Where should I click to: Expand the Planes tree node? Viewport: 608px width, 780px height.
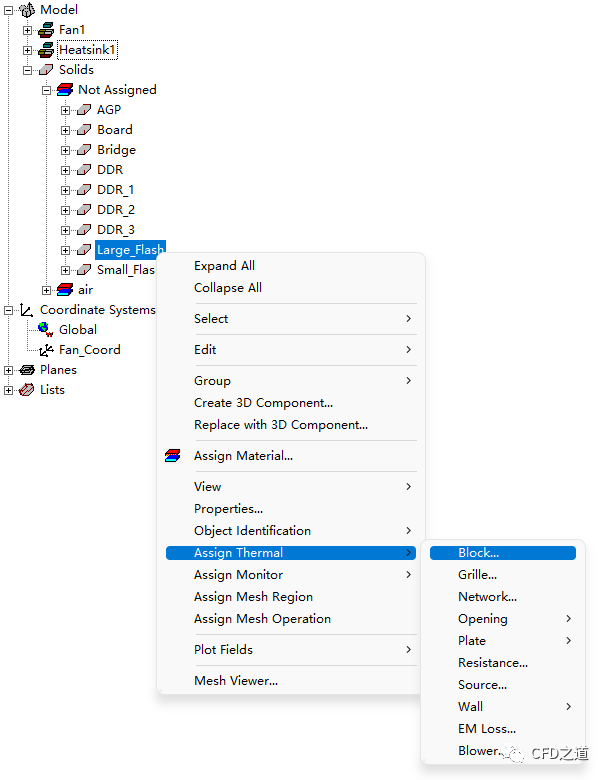pyautogui.click(x=9, y=370)
